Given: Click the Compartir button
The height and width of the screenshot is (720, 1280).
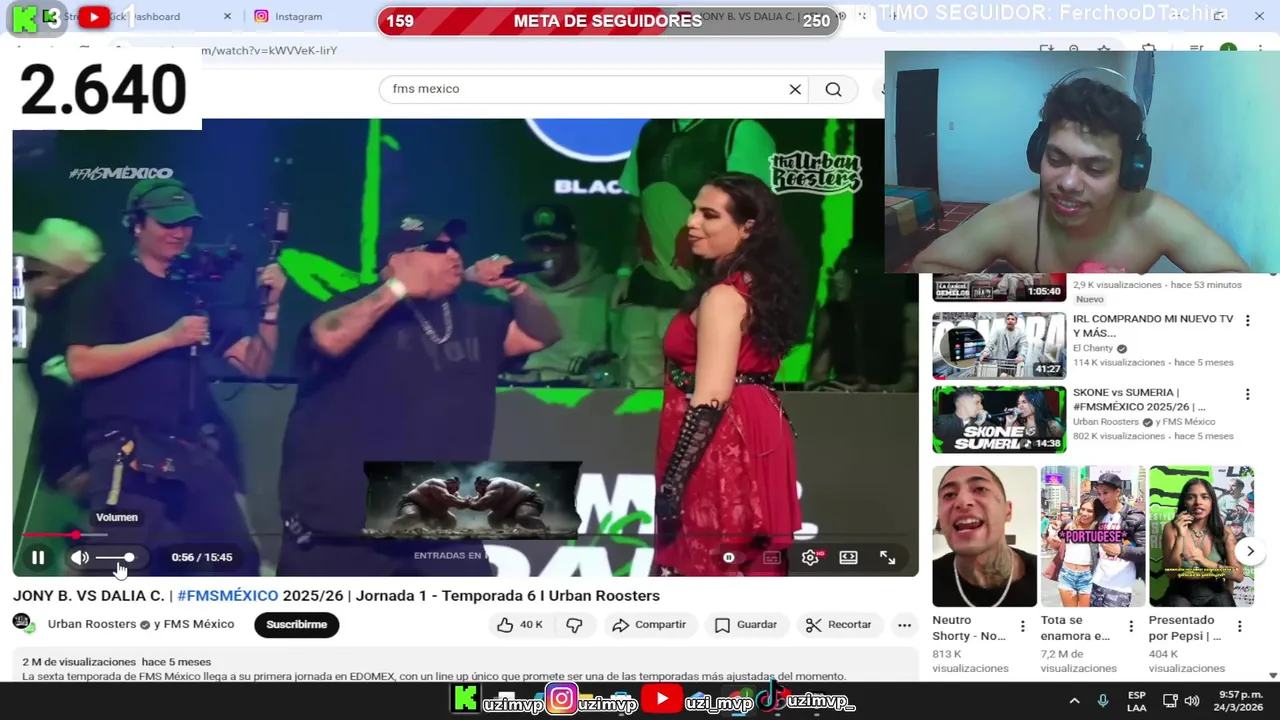Looking at the screenshot, I should (650, 625).
